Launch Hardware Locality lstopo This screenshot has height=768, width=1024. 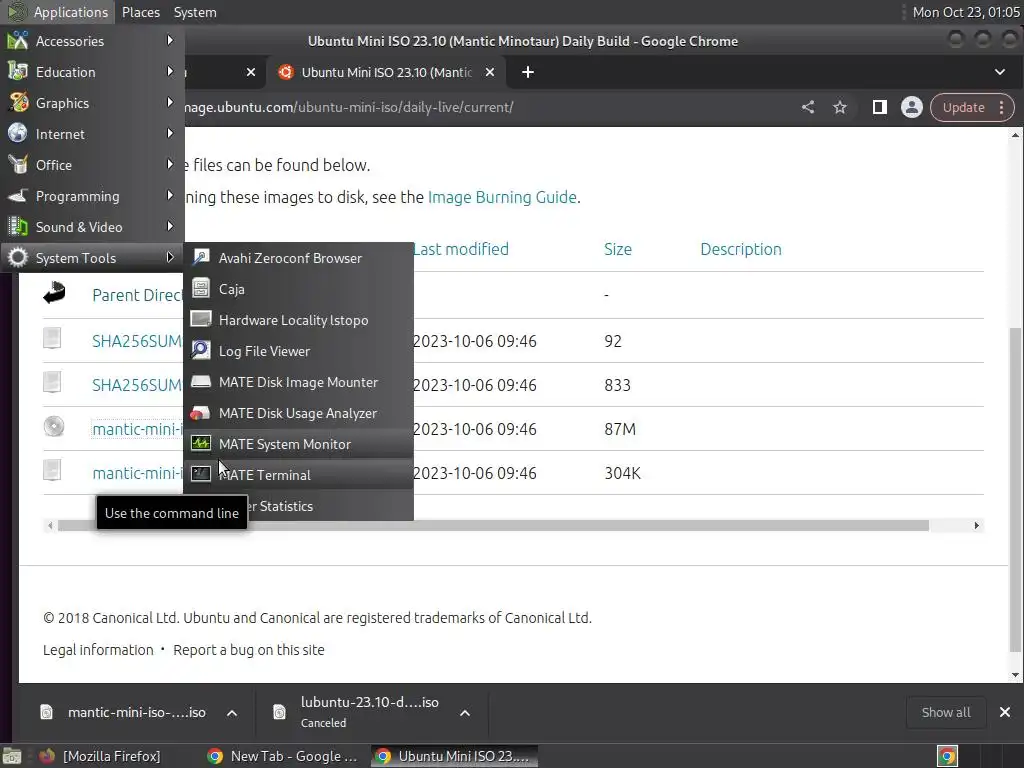pyautogui.click(x=298, y=320)
